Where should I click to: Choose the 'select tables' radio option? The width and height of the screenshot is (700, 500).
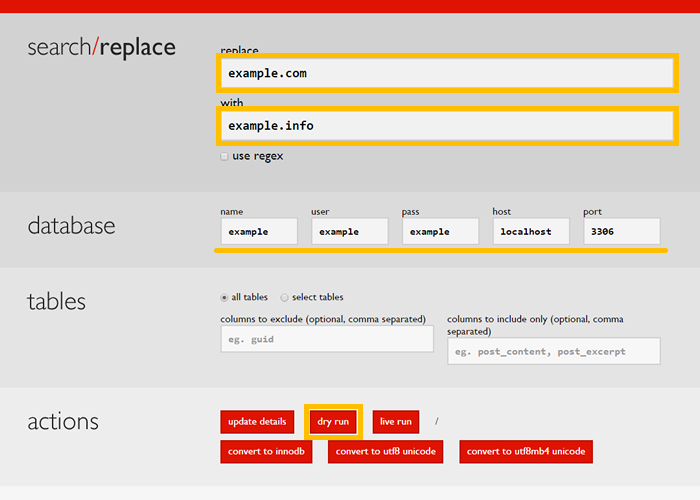point(285,297)
